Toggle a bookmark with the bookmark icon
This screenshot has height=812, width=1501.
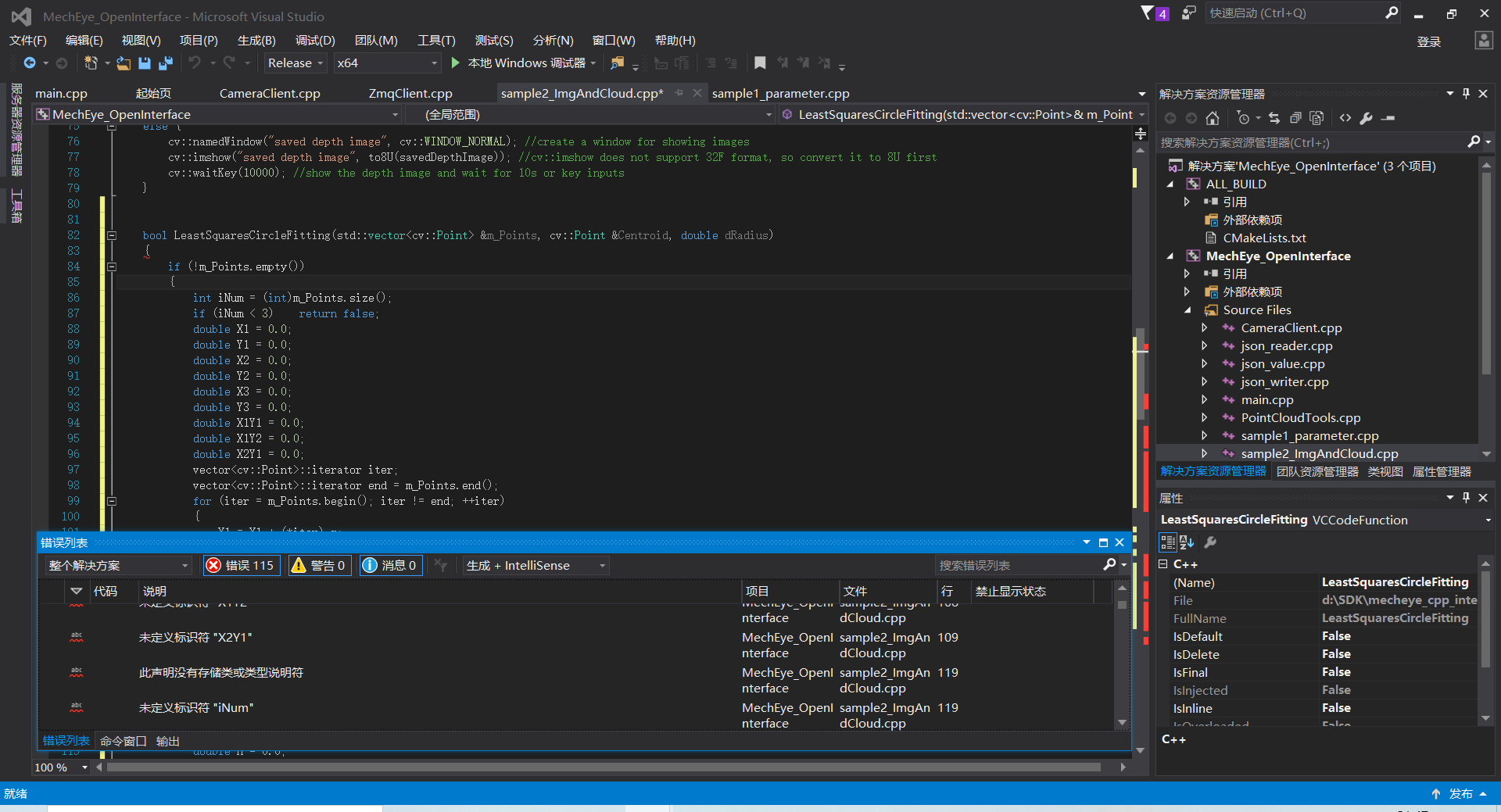click(760, 63)
